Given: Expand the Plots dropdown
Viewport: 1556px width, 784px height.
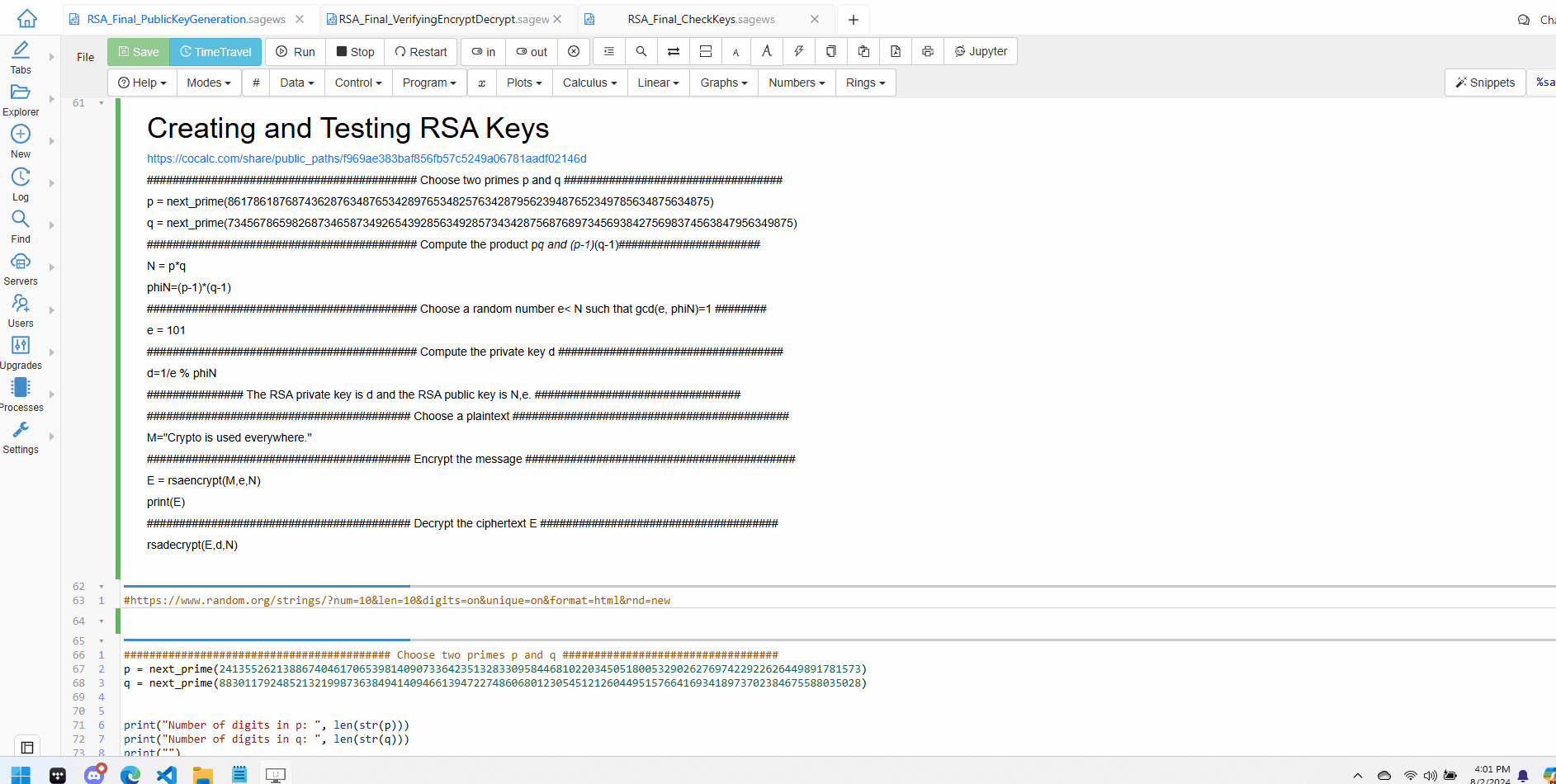Looking at the screenshot, I should (524, 83).
